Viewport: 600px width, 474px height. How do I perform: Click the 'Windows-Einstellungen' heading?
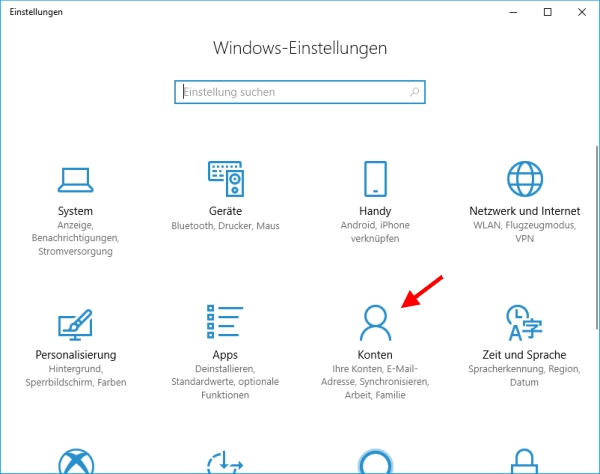point(300,48)
